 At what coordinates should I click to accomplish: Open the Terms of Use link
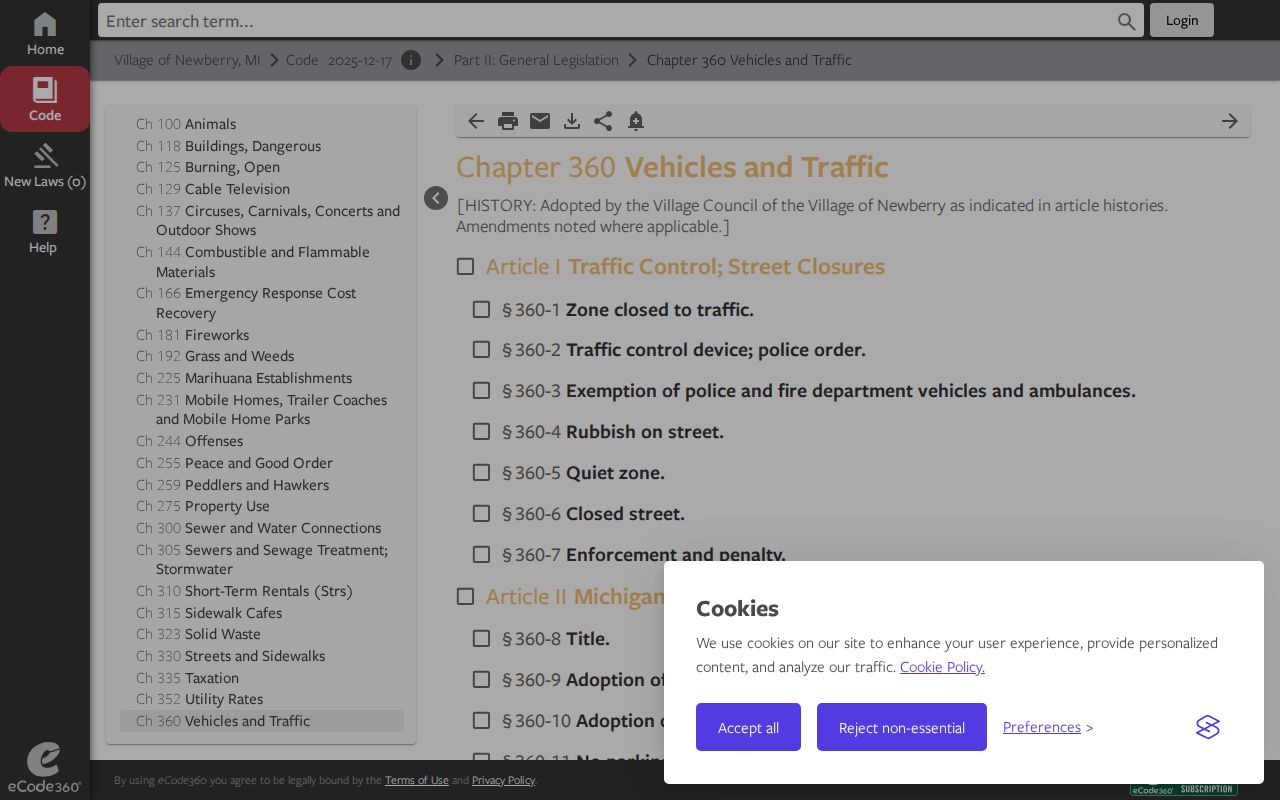coord(417,780)
